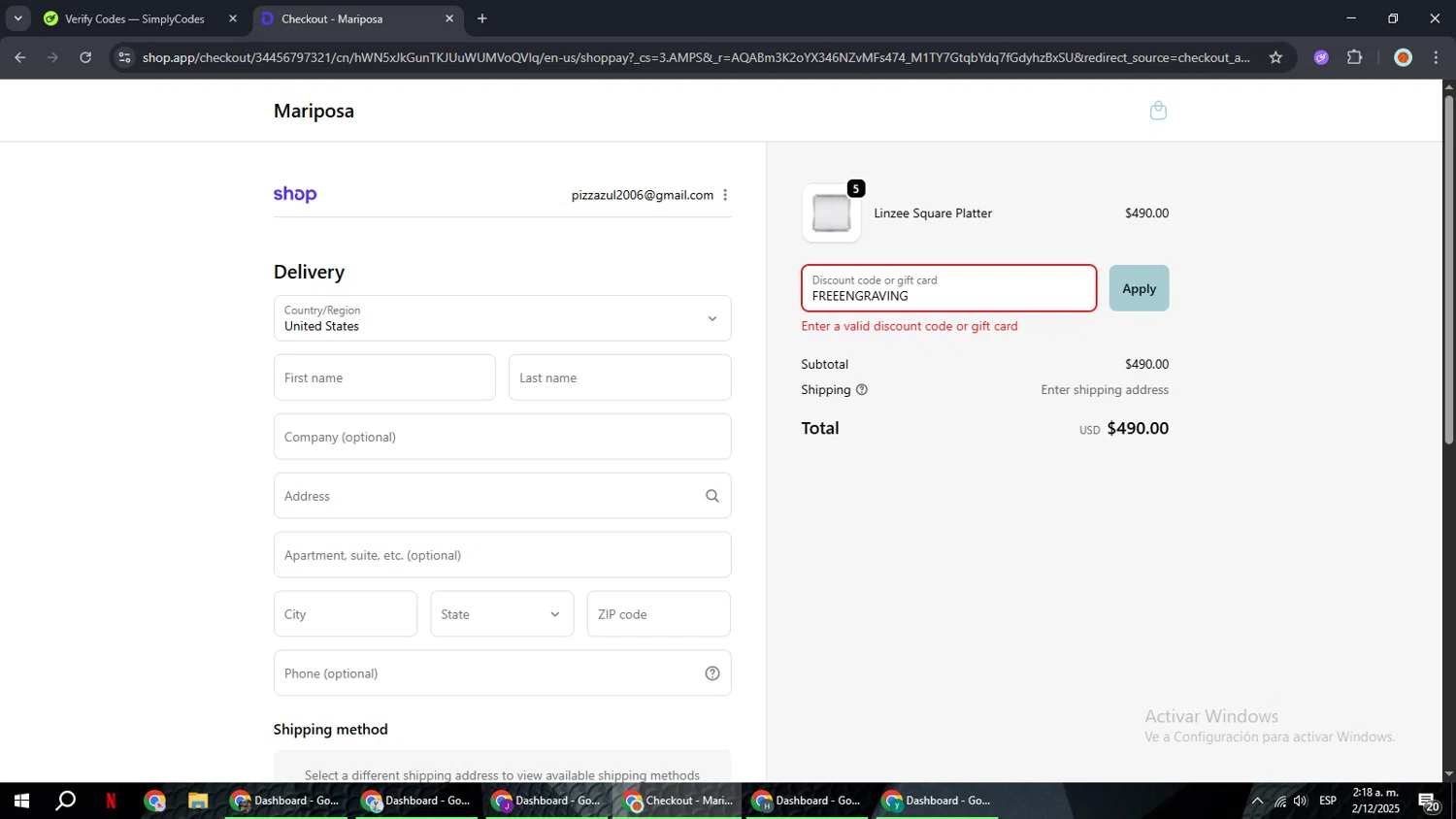Close the Verify Codes tab

232,18
